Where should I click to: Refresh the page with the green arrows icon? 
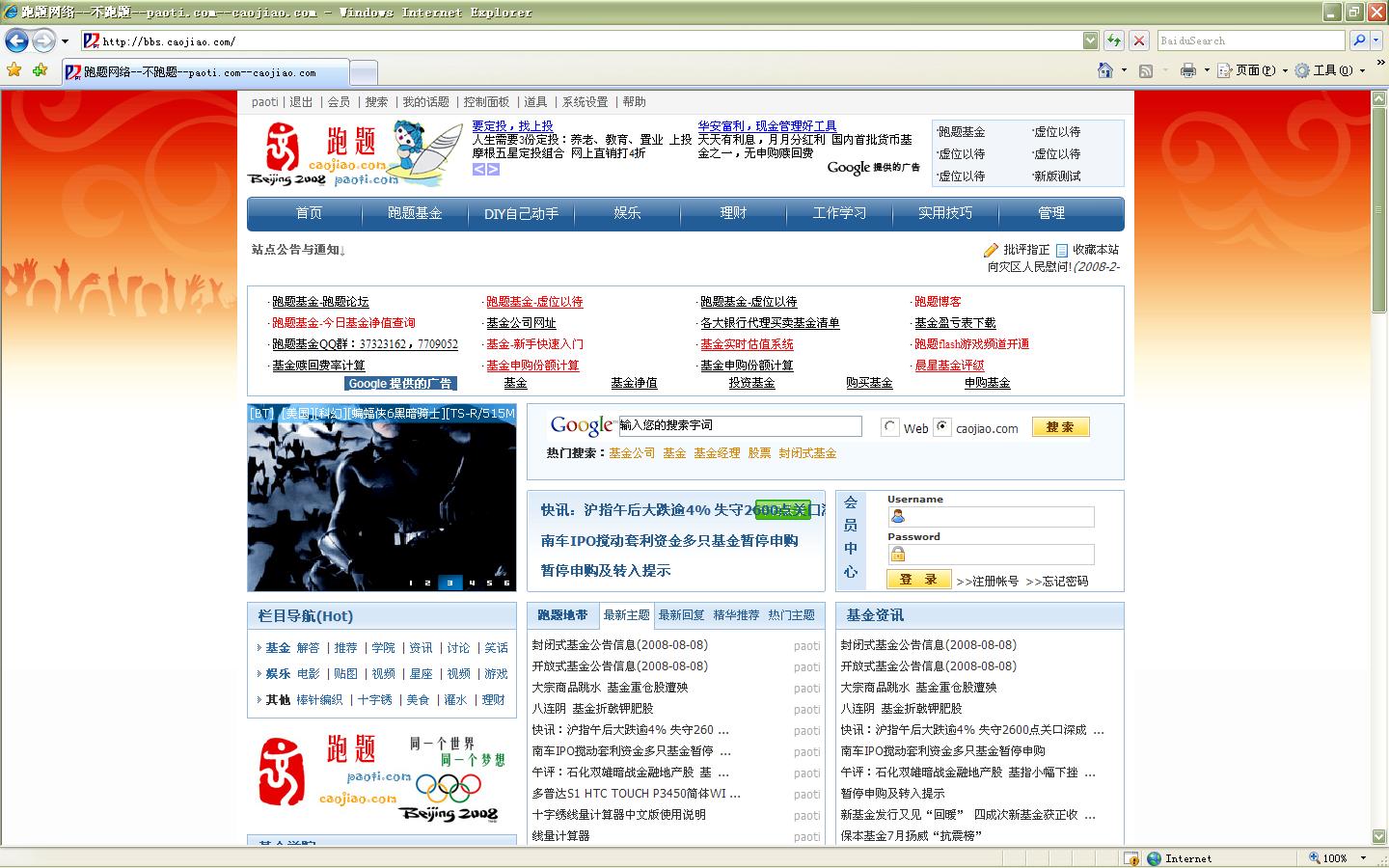[1114, 41]
